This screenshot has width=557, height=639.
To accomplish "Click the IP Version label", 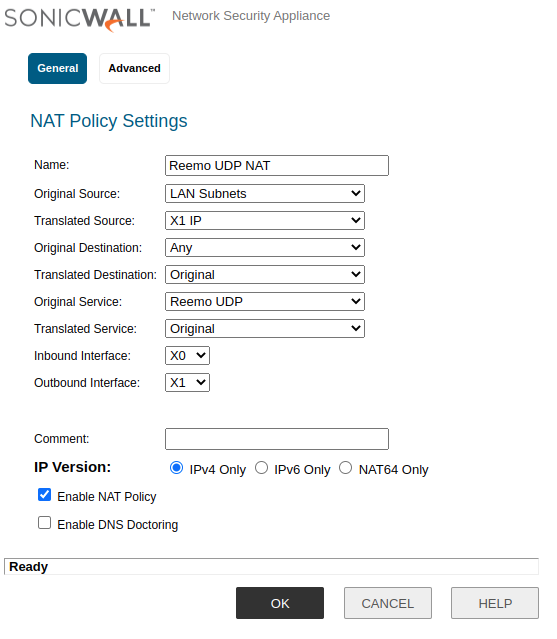I will coord(73,467).
